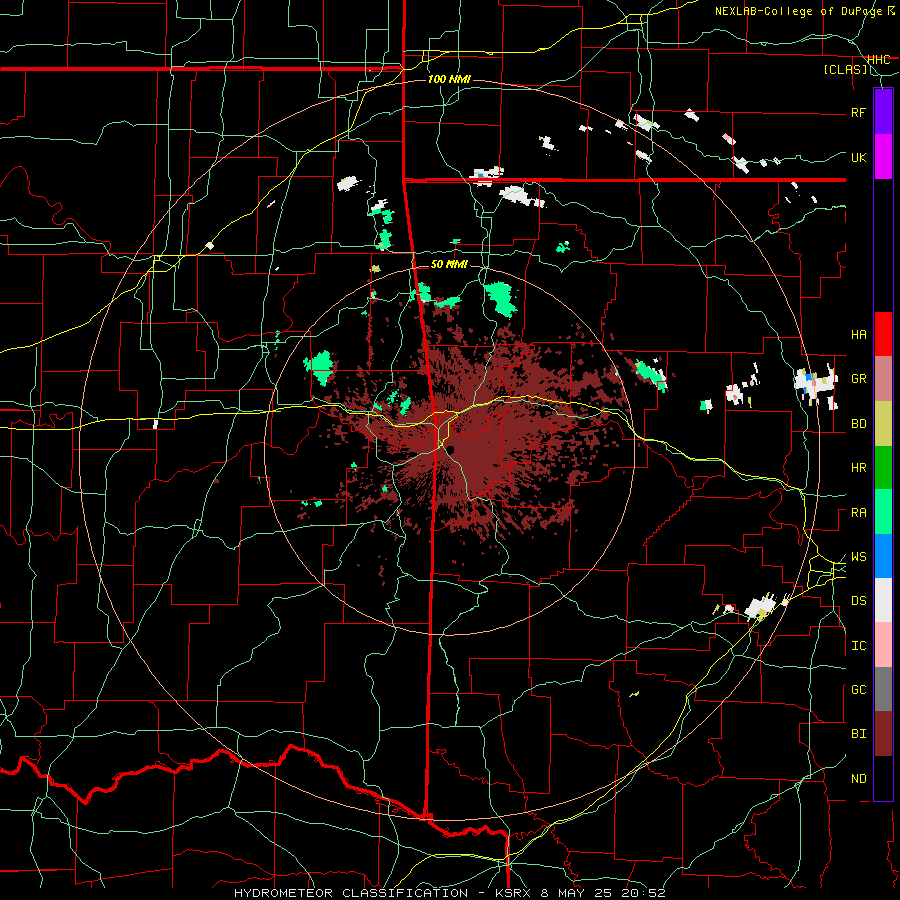Click the 'BD' legend label
900x900 pixels.
coord(859,424)
